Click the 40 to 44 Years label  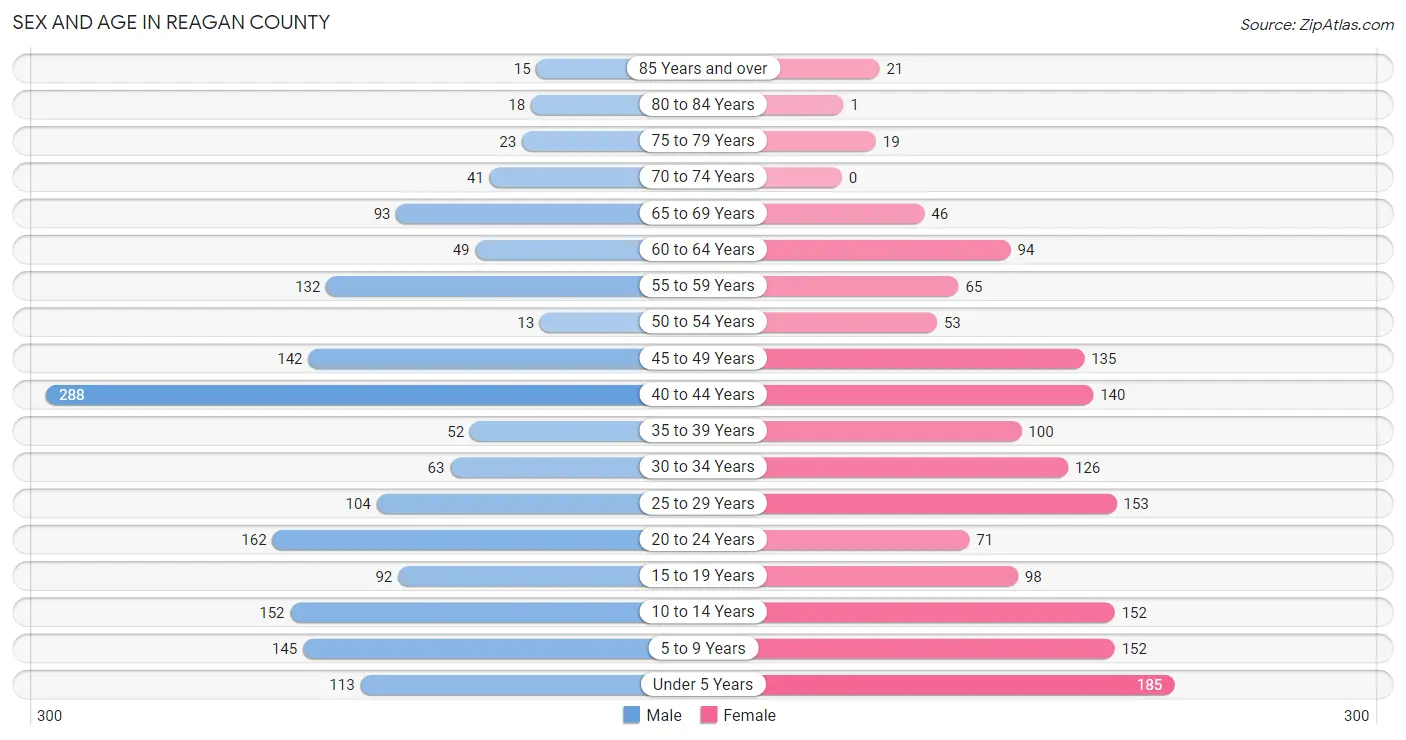703,395
